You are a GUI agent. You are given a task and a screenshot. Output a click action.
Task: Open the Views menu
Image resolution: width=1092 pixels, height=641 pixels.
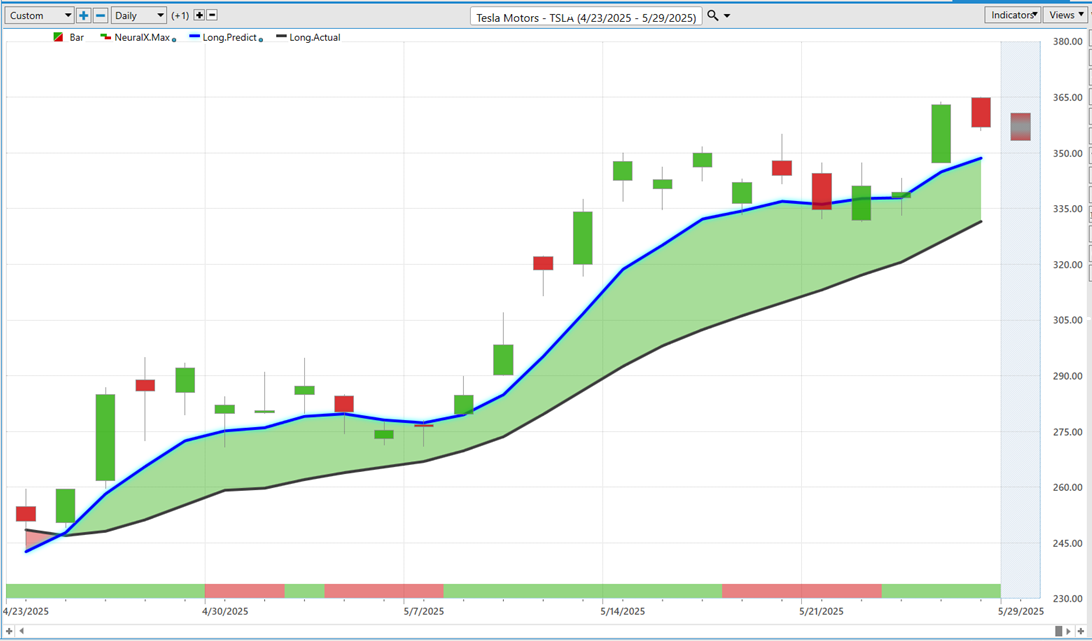[1066, 15]
